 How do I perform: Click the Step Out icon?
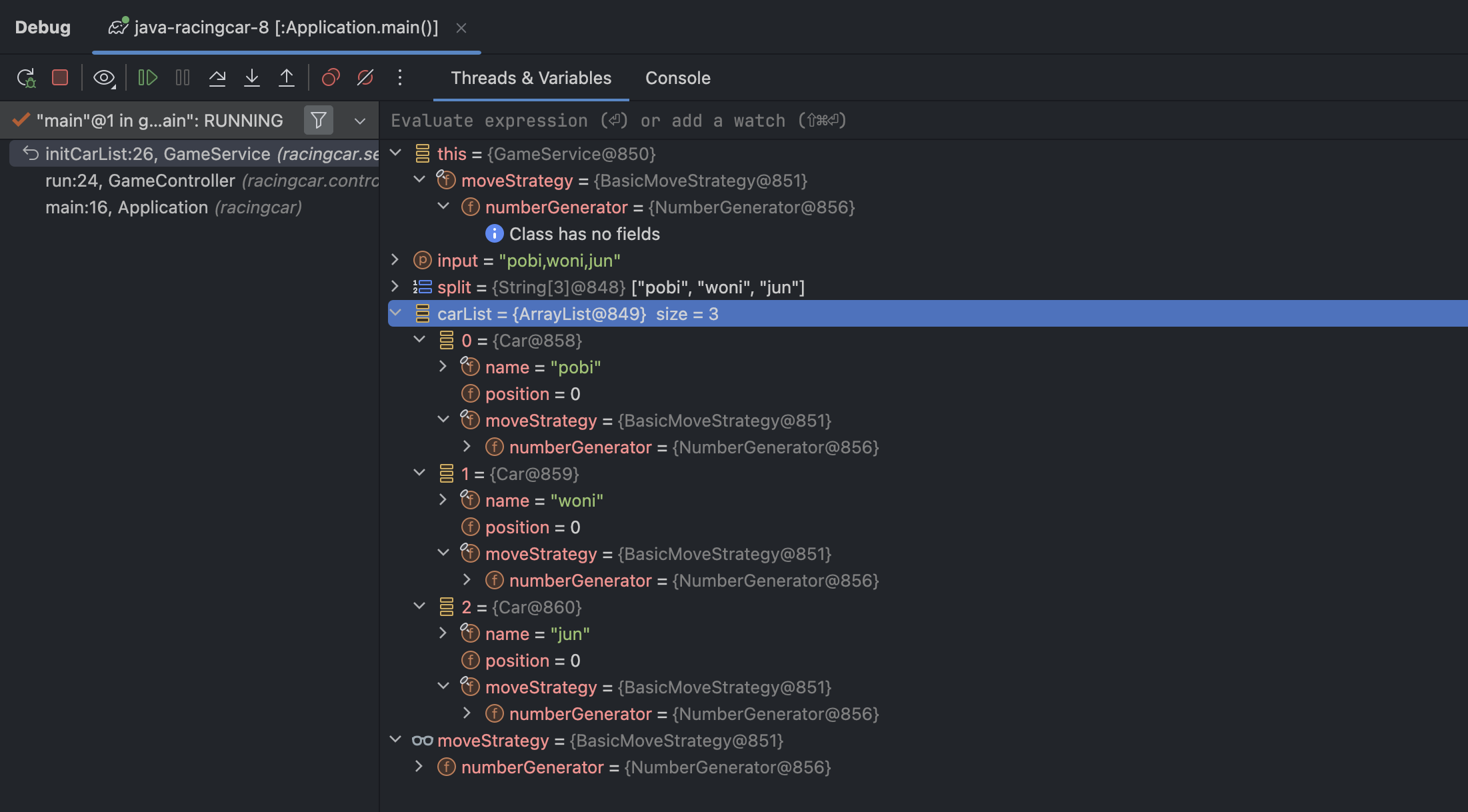[x=287, y=78]
